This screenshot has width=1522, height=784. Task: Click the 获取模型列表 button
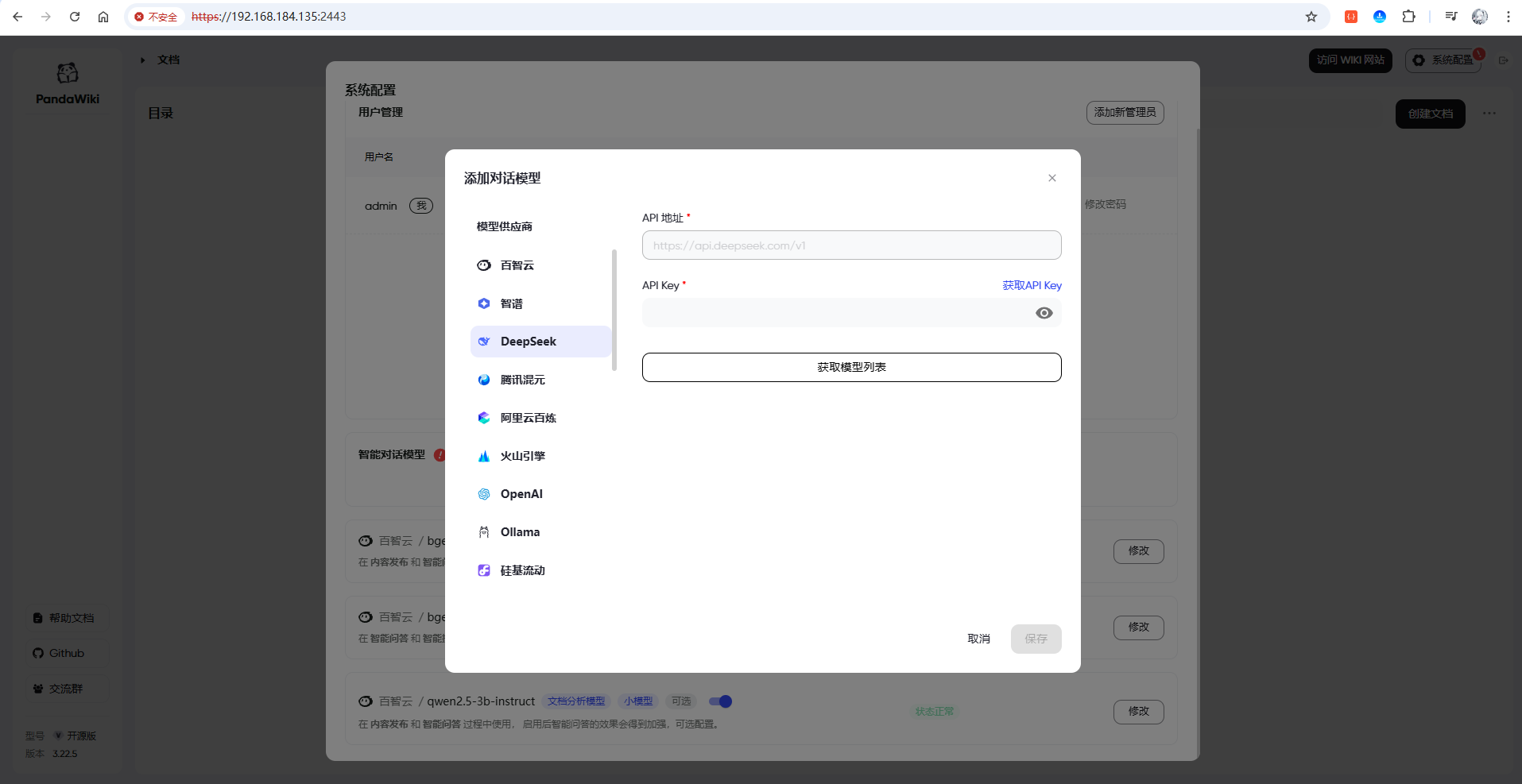851,367
